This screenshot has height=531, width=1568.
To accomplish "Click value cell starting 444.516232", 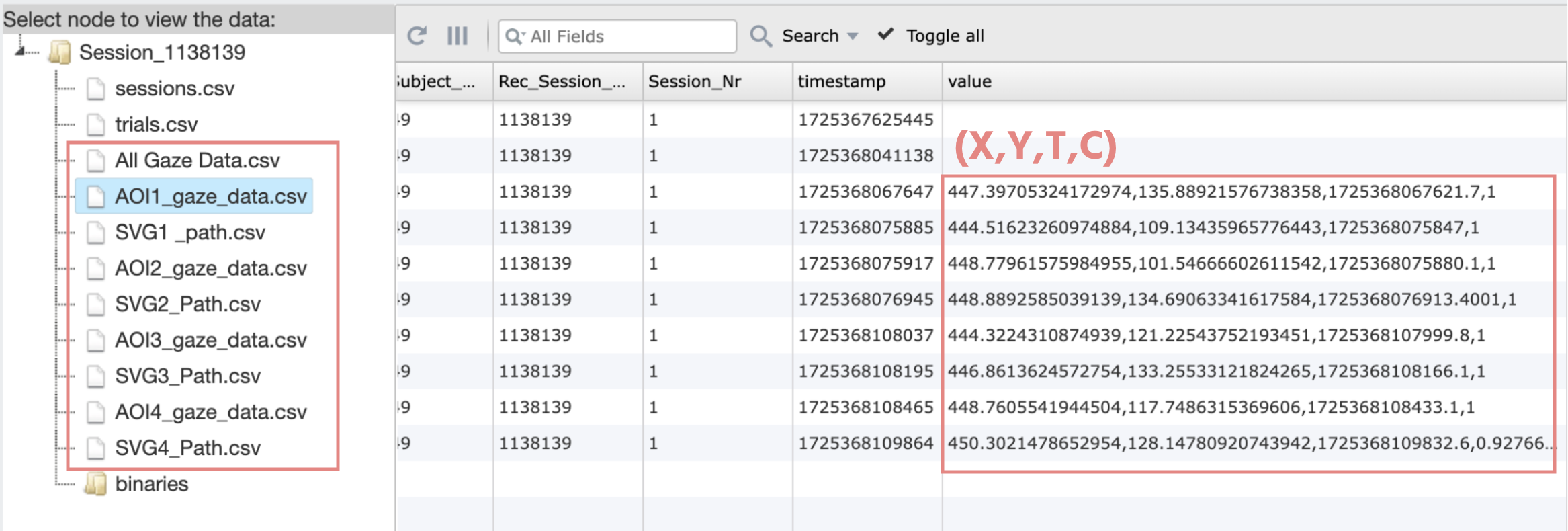I will [x=1254, y=228].
